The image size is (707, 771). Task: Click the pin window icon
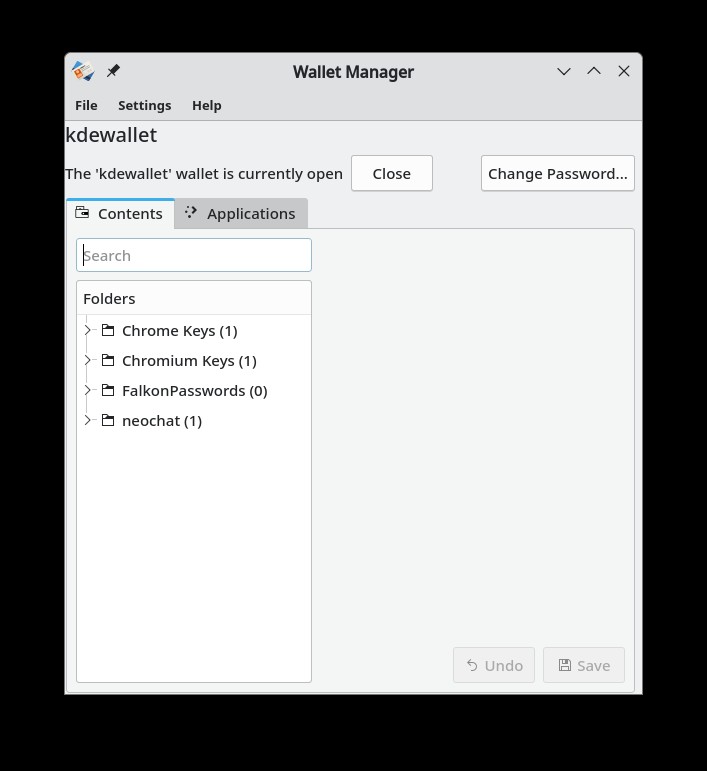point(113,71)
